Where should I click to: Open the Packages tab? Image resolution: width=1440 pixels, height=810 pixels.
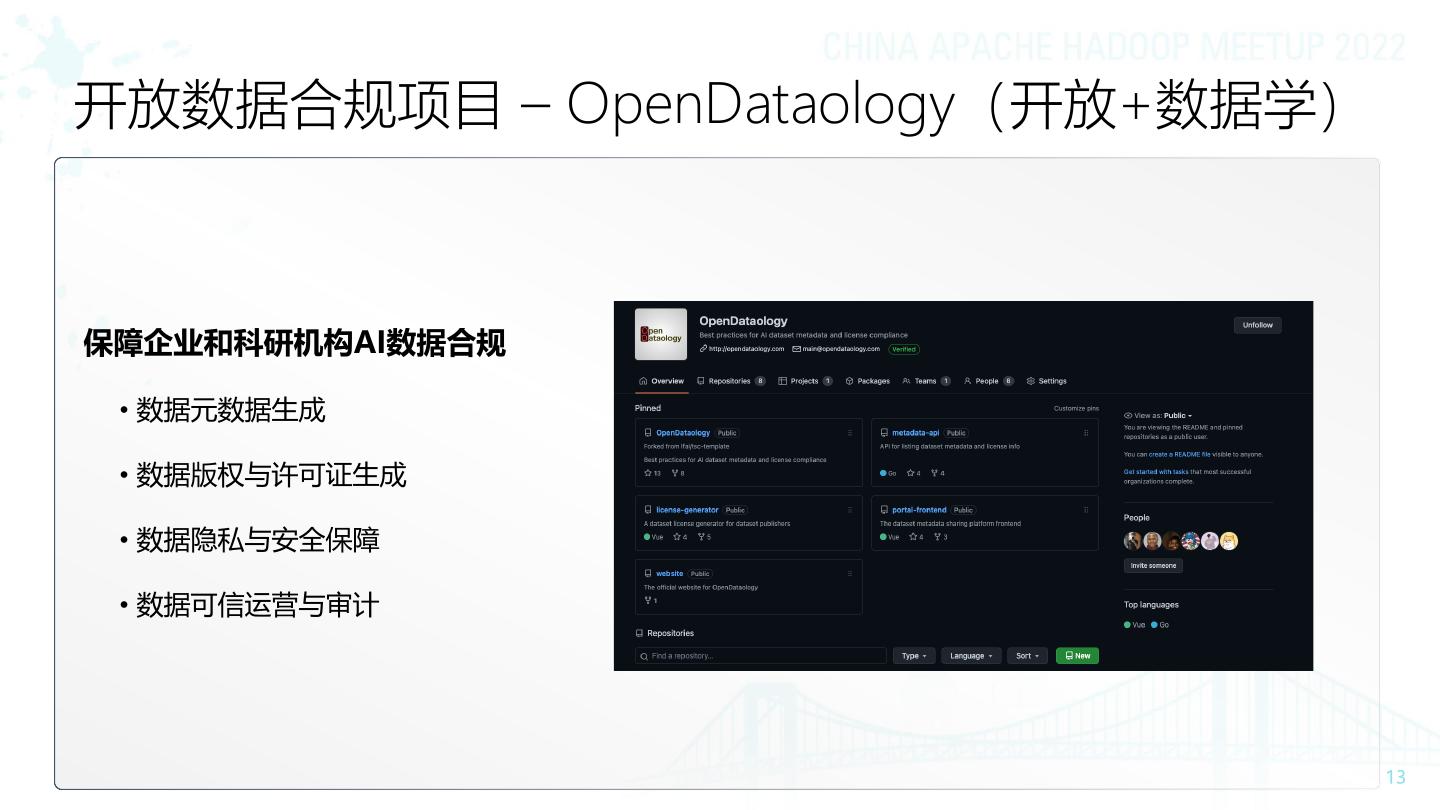tap(868, 381)
